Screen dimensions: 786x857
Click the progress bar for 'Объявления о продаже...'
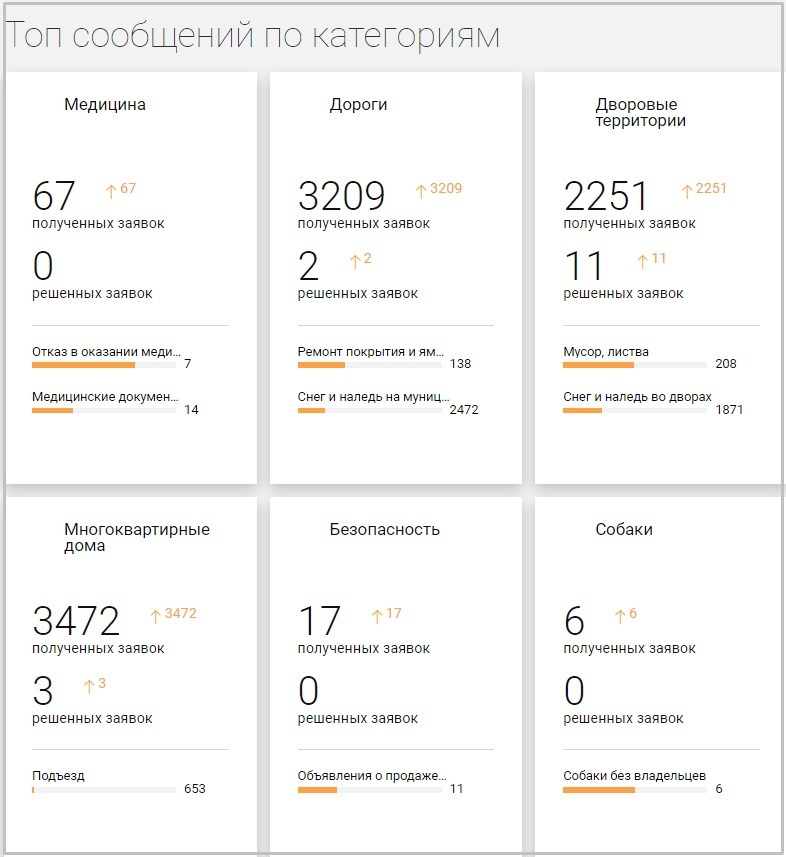369,790
